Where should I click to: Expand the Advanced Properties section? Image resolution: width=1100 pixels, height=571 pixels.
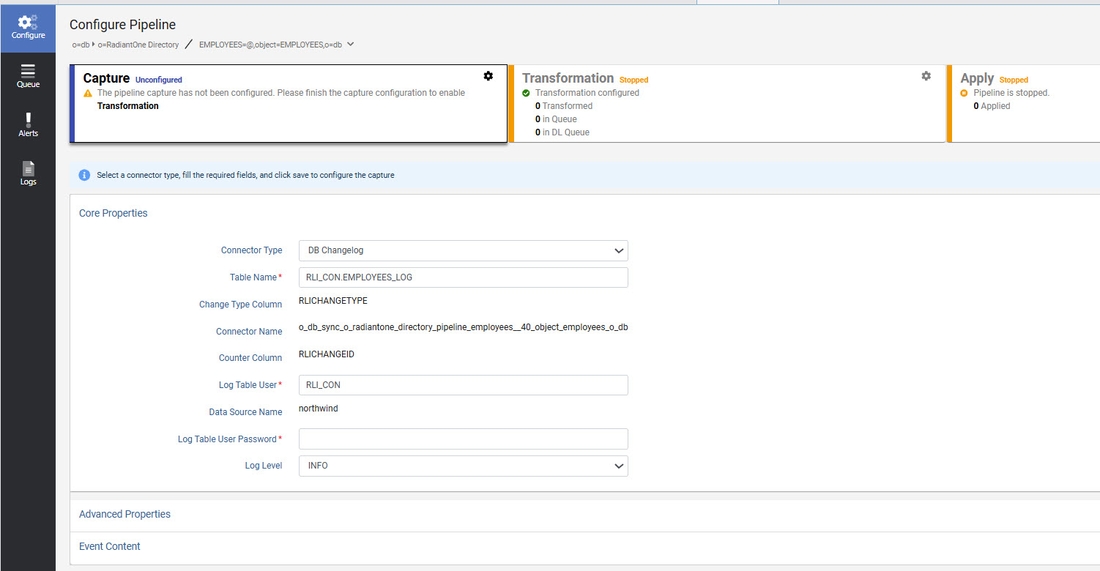point(125,514)
